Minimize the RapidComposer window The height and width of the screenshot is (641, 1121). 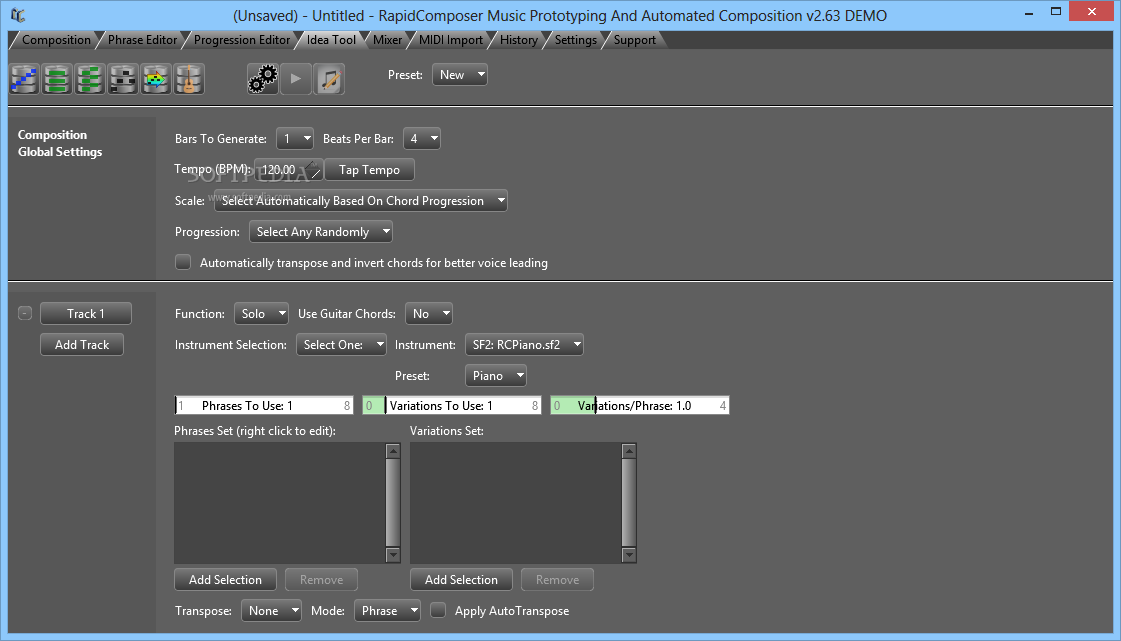point(1029,12)
